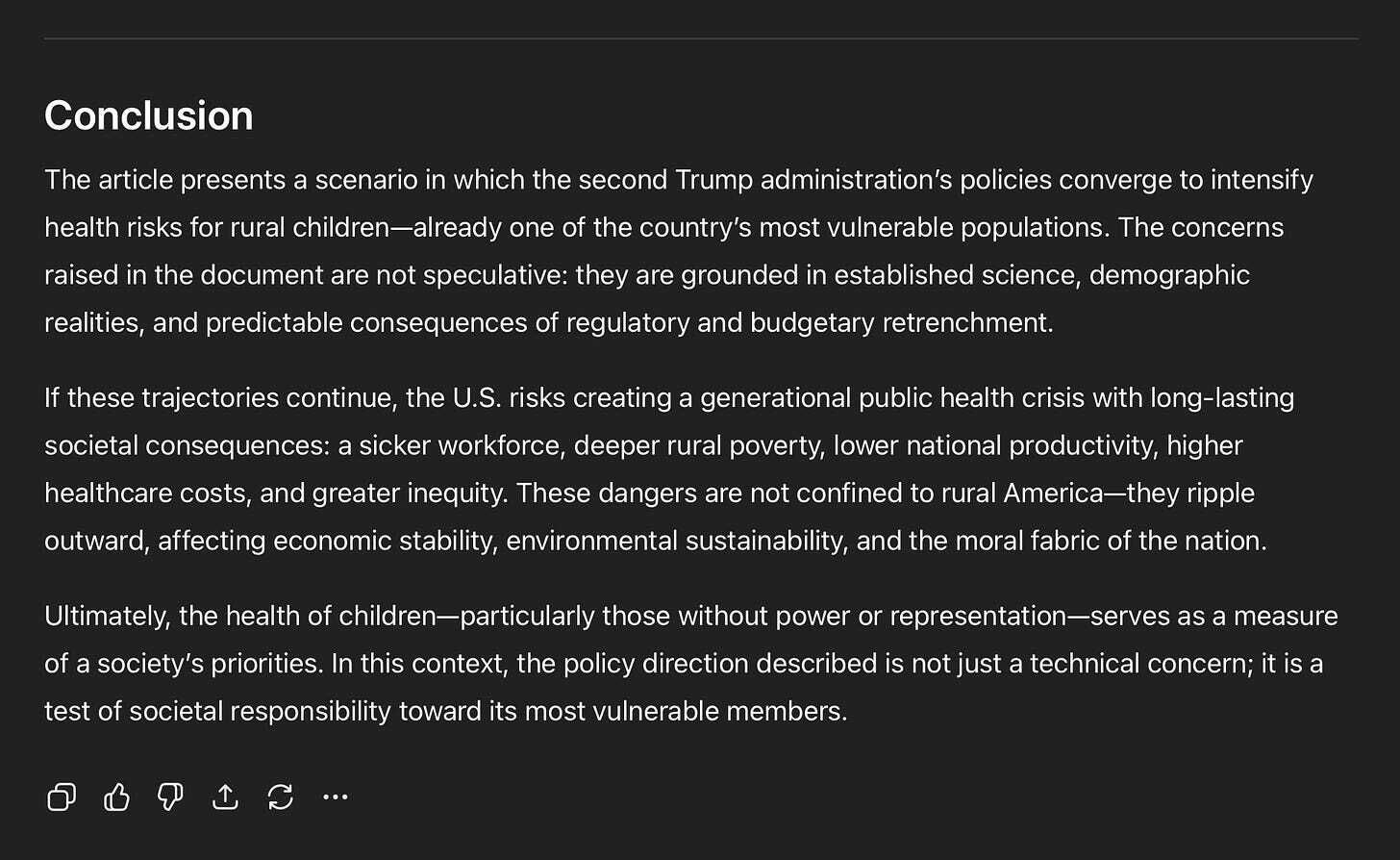1400x860 pixels.
Task: Click the Conclusion heading
Action: pyautogui.click(x=149, y=115)
